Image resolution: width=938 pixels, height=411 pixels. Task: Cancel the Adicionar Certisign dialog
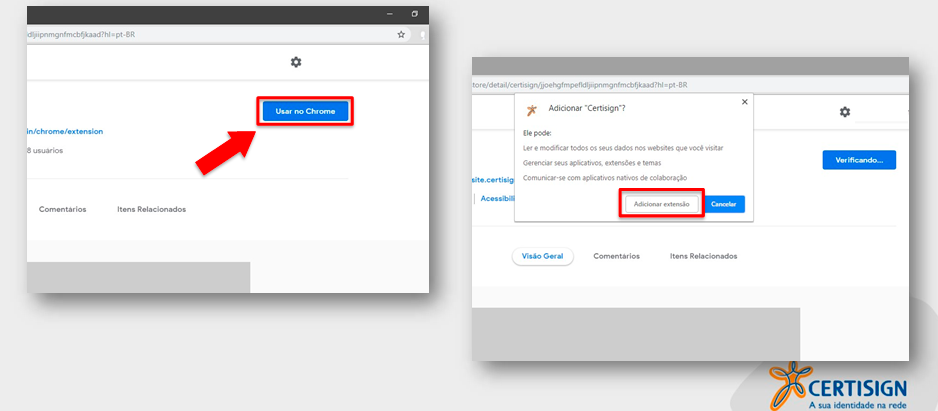point(724,204)
